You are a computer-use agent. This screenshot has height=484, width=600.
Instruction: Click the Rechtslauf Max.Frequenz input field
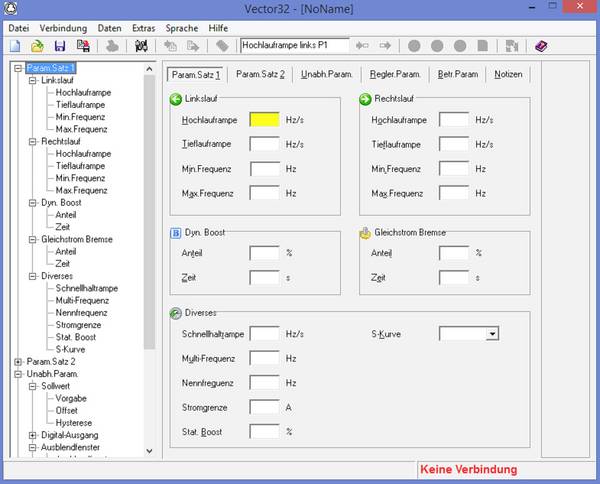454,193
